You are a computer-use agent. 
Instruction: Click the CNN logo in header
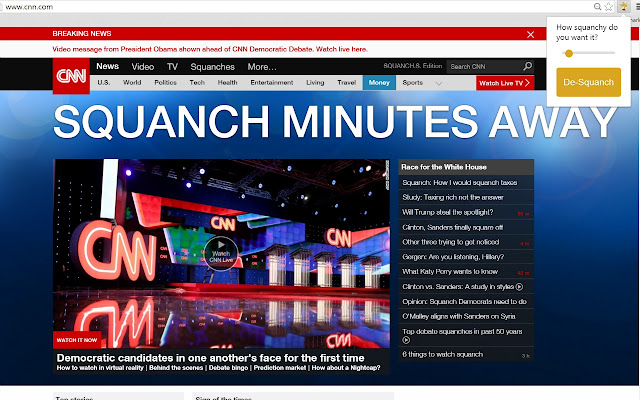[71, 76]
